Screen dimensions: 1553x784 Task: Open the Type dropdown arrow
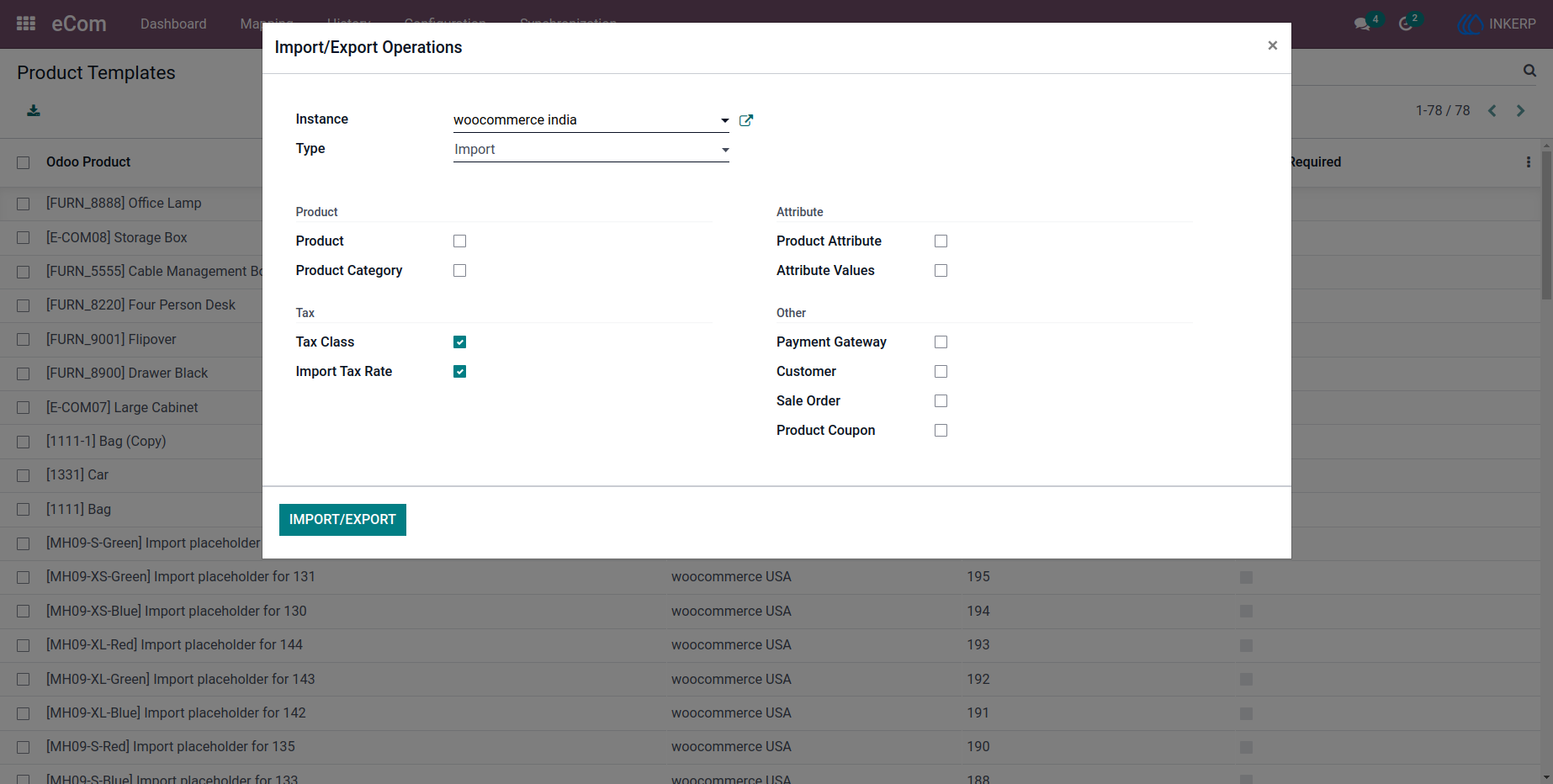point(724,150)
